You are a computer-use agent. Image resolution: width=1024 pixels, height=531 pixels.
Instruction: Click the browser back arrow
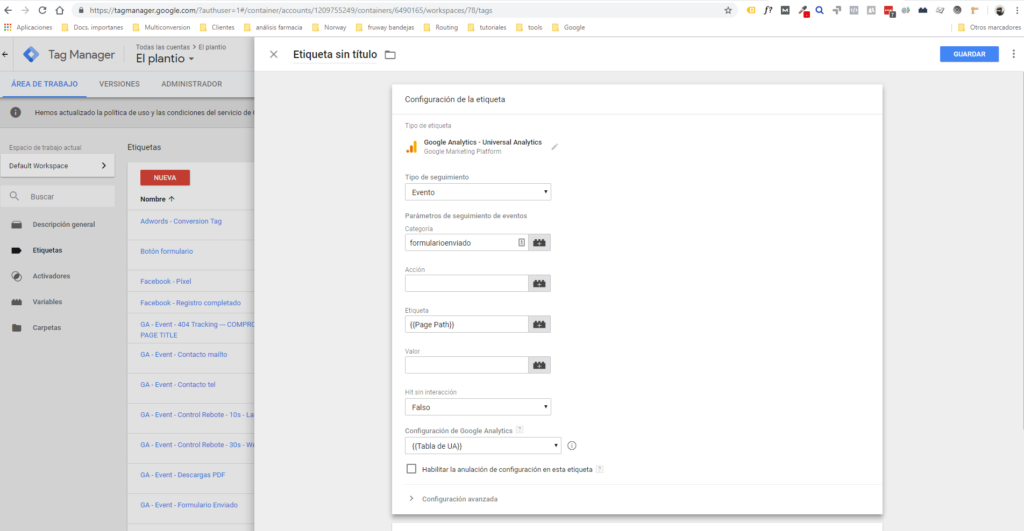point(8,10)
